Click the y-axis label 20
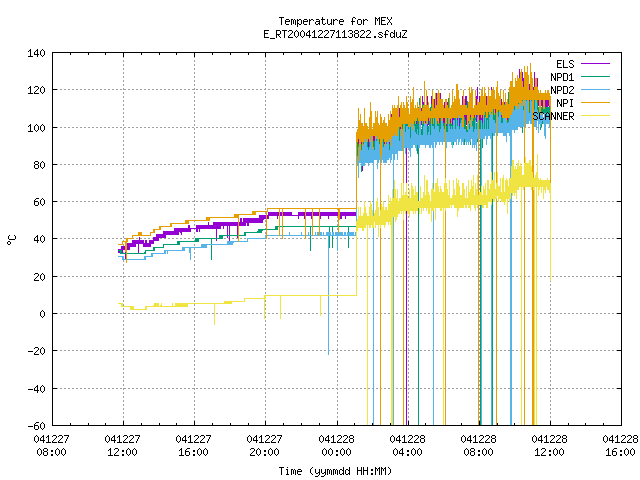 (39, 277)
